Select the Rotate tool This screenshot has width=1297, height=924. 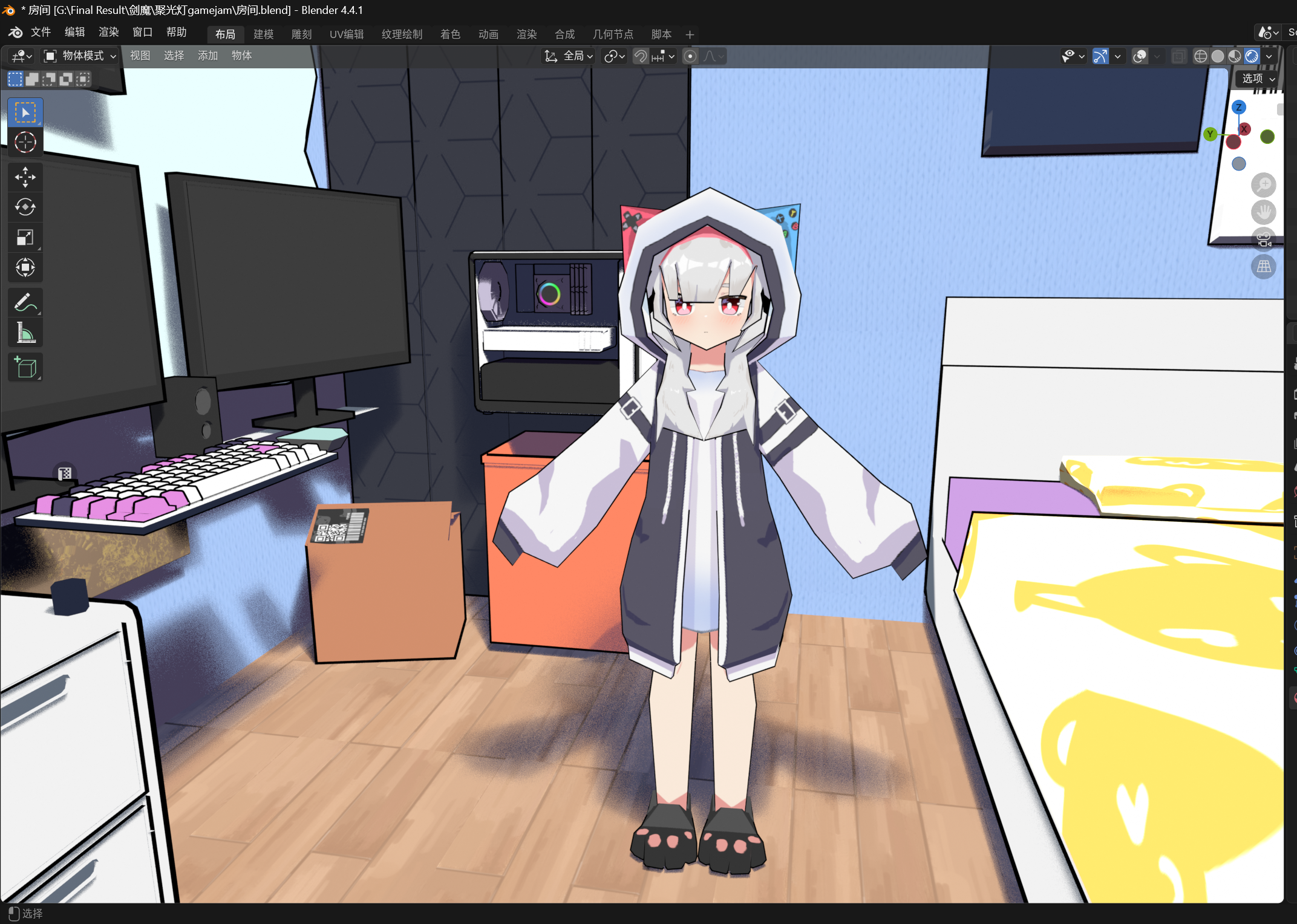tap(25, 207)
